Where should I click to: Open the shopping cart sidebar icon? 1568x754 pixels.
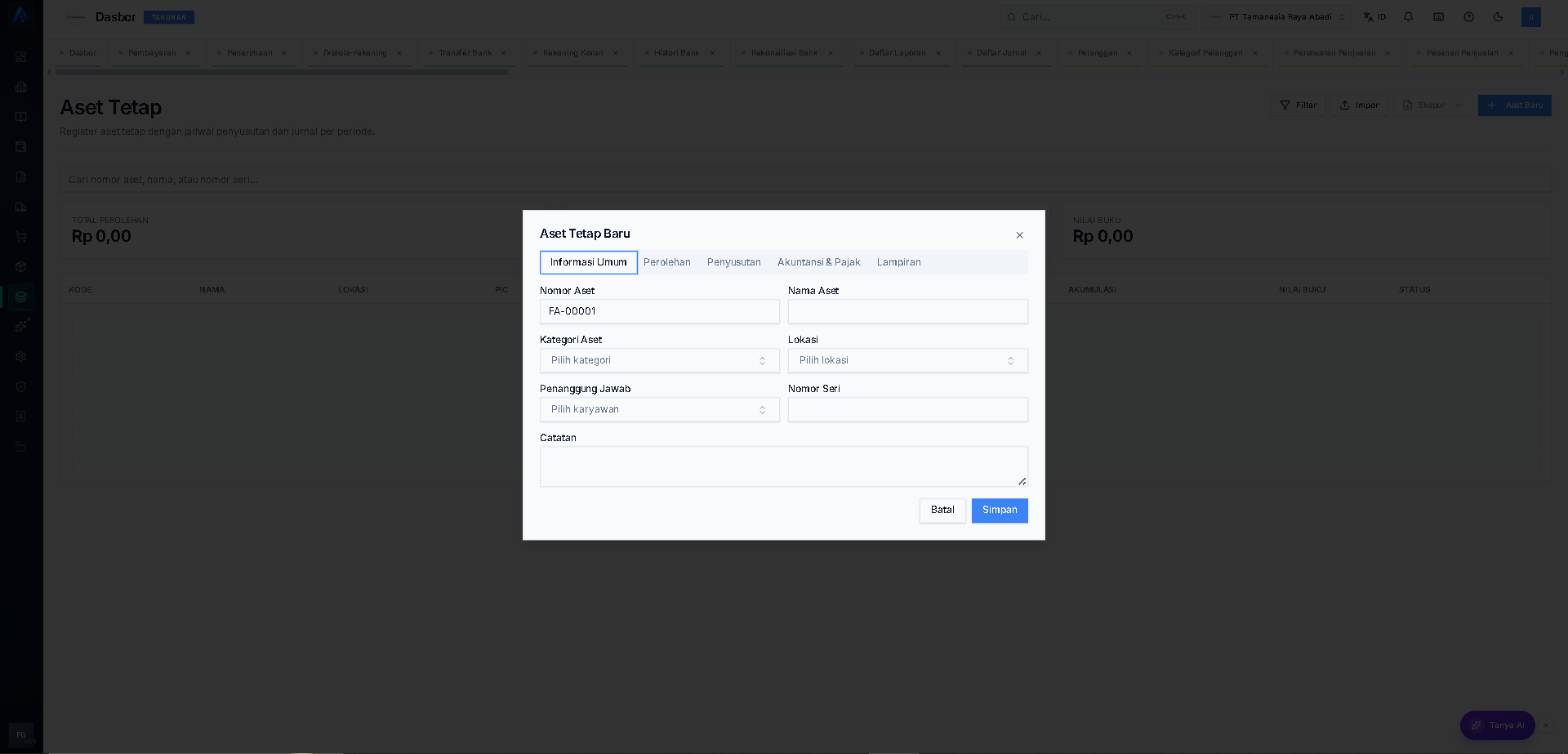(21, 237)
